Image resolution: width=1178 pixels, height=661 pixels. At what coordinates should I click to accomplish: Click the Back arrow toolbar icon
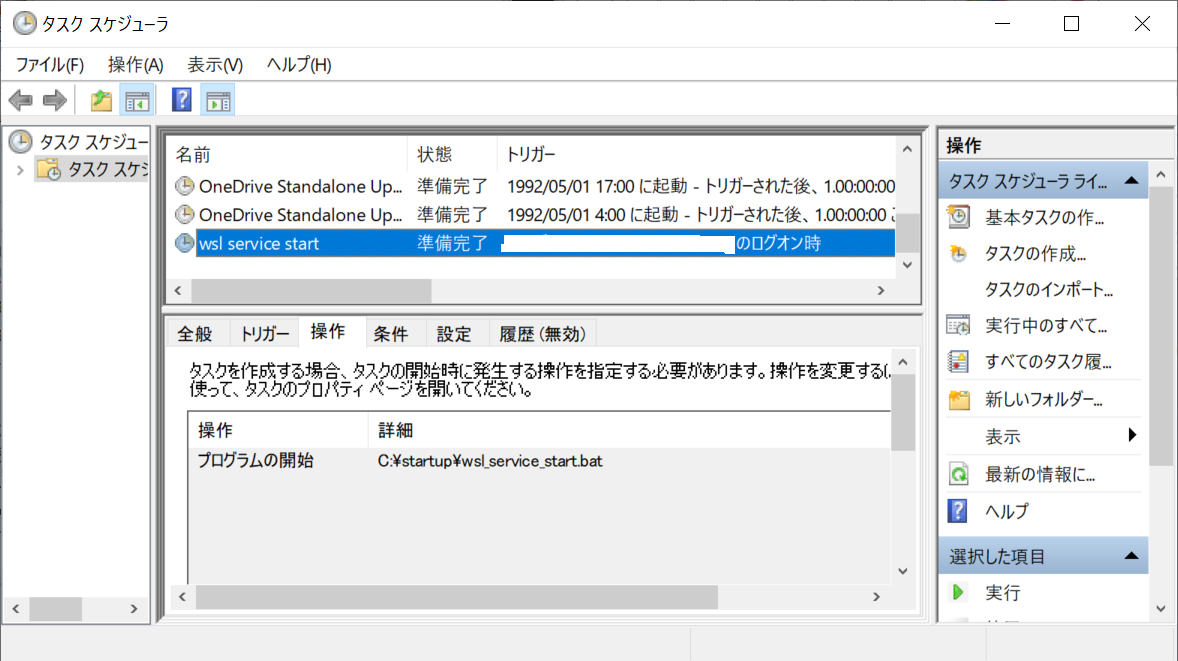coord(20,100)
